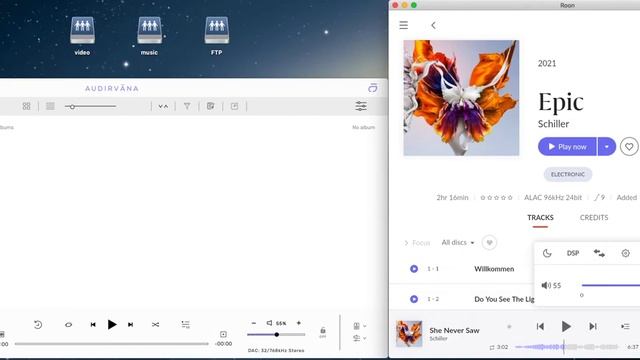Expand the Focus option in Roon
Viewport: 640px width, 360px height.
click(x=417, y=243)
